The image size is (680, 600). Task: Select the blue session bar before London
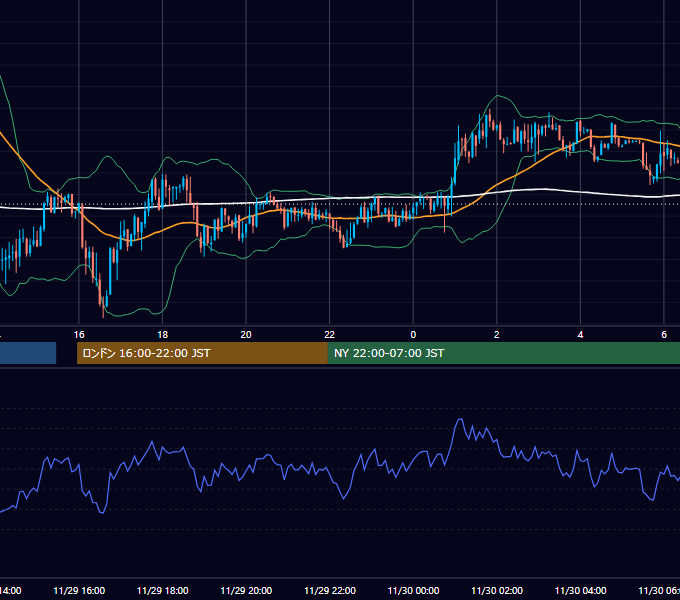(28, 353)
